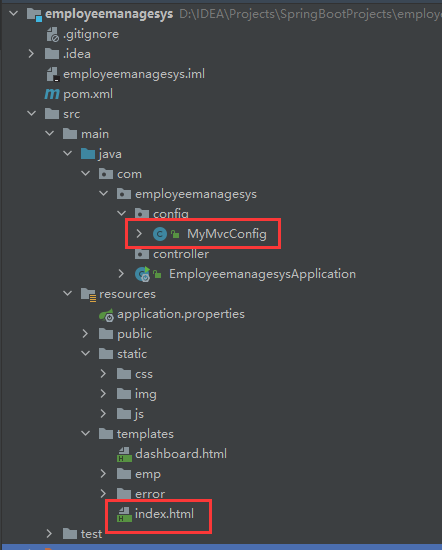Click the public folder icon
Viewport: 442px width, 550px height.
tap(106, 334)
